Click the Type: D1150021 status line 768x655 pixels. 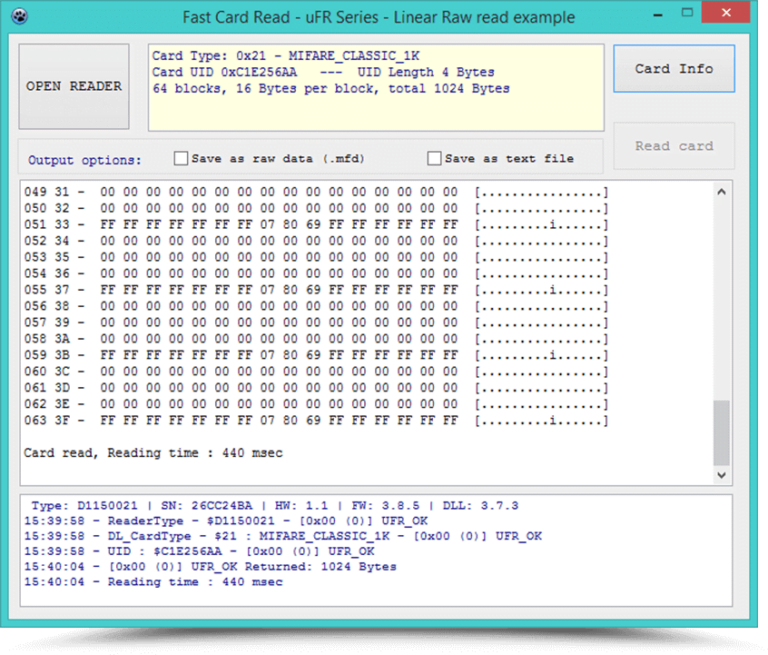[275, 506]
